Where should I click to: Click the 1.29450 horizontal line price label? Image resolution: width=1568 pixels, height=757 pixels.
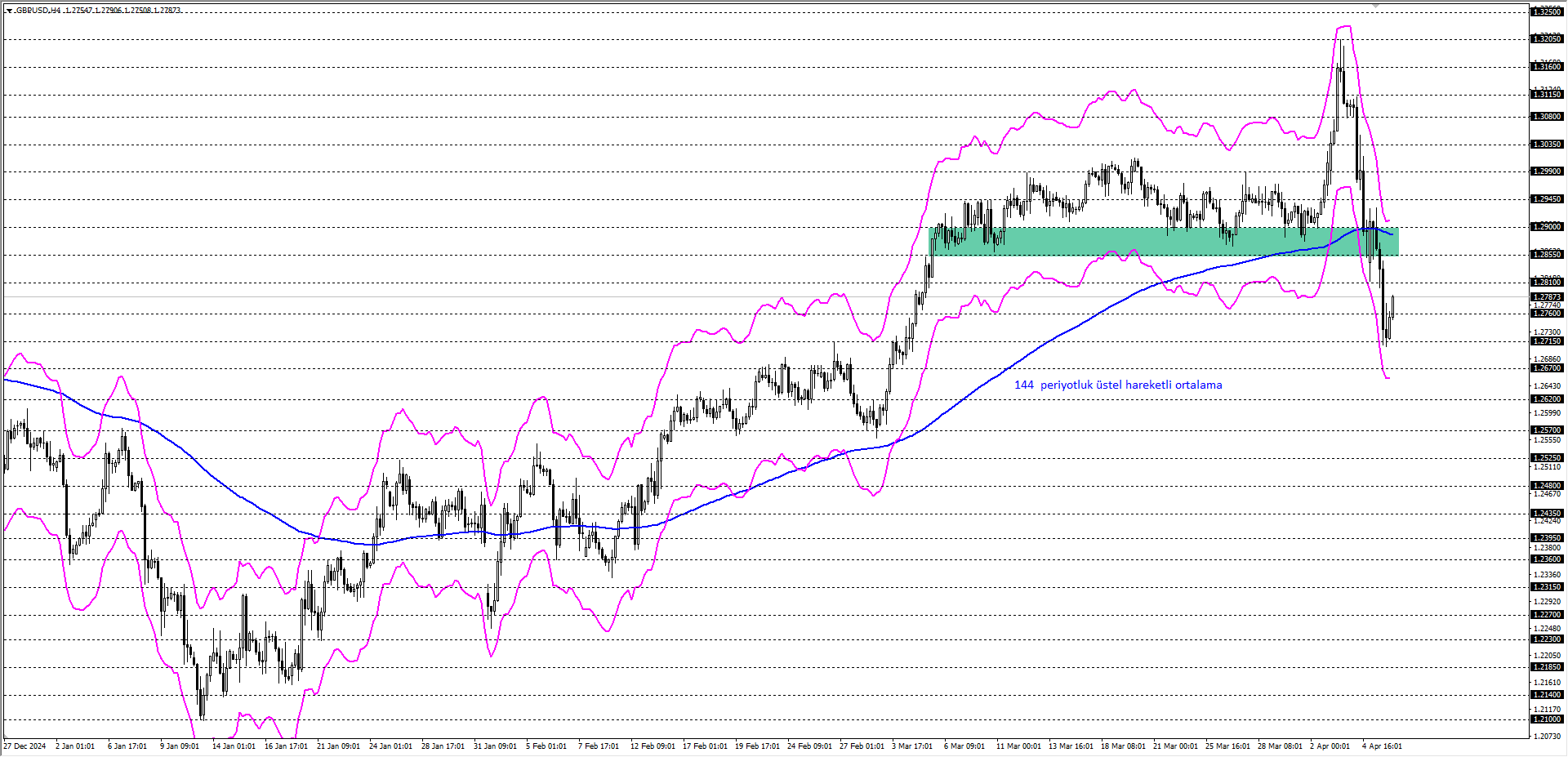(1547, 199)
